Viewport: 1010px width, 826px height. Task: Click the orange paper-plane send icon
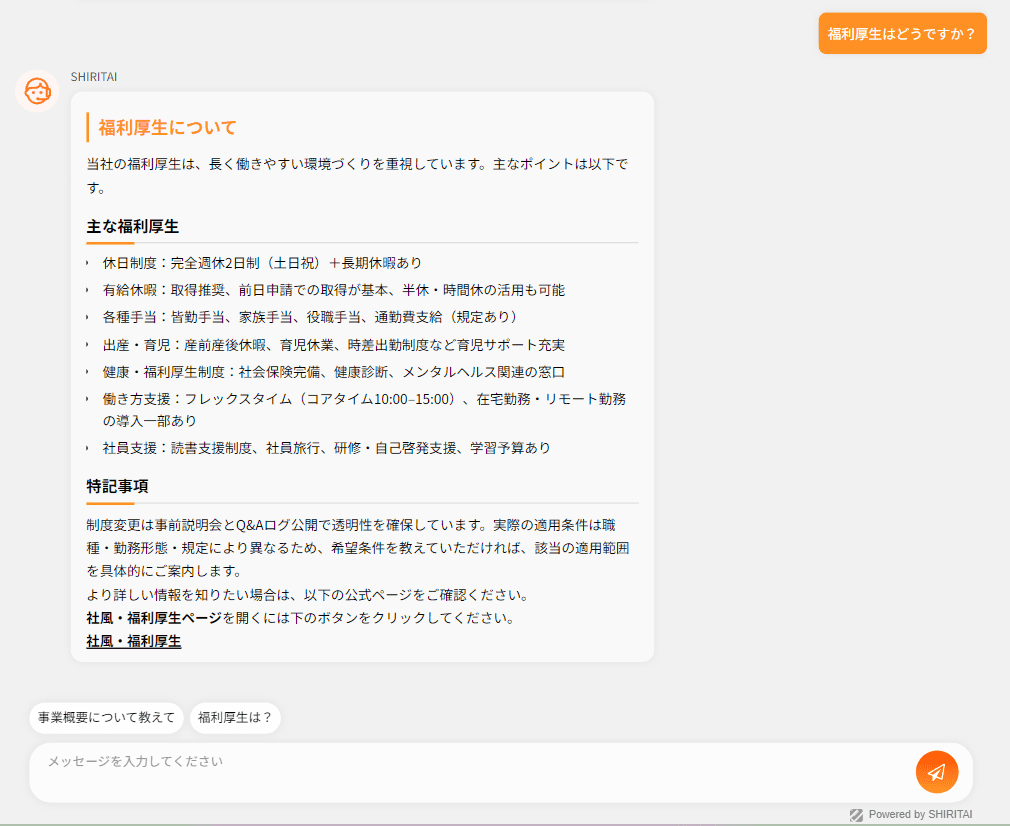(936, 771)
